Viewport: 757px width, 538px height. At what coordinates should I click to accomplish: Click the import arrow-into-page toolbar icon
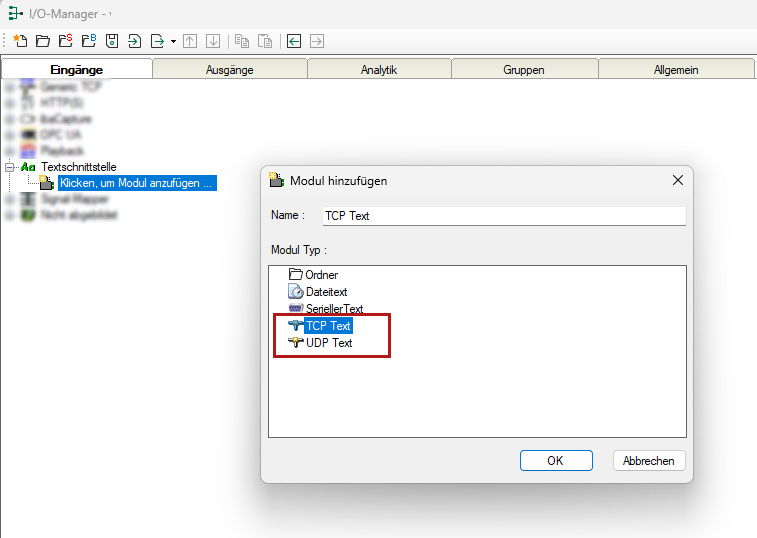click(134, 41)
